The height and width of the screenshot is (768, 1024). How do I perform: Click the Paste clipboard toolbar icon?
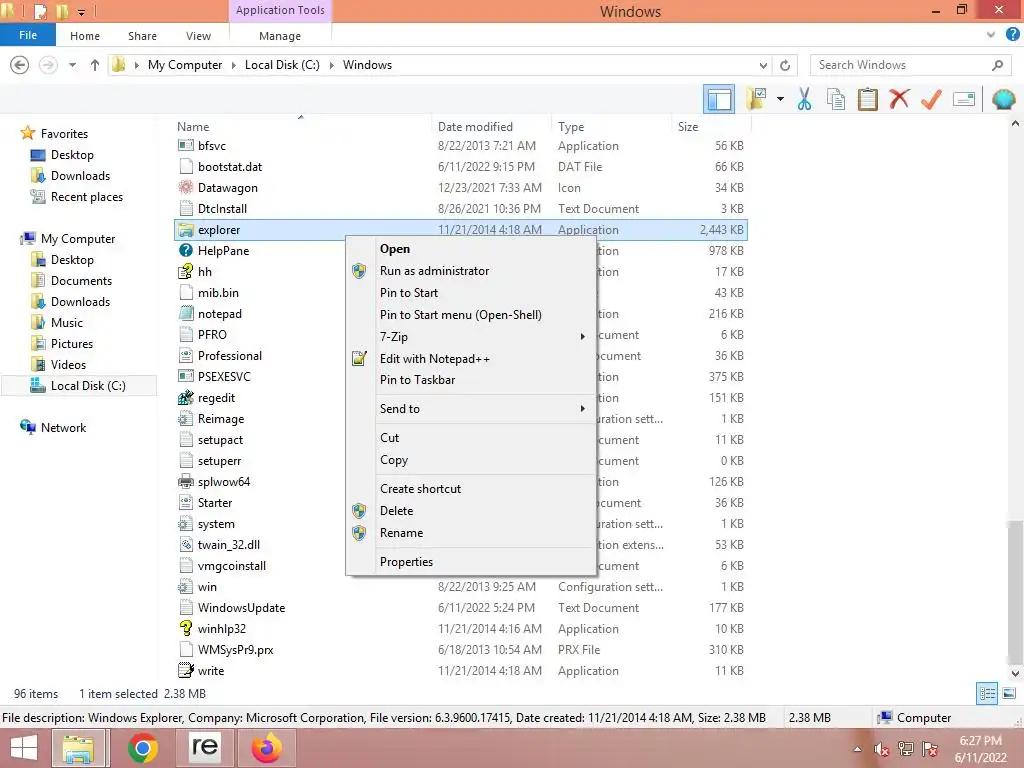[868, 99]
